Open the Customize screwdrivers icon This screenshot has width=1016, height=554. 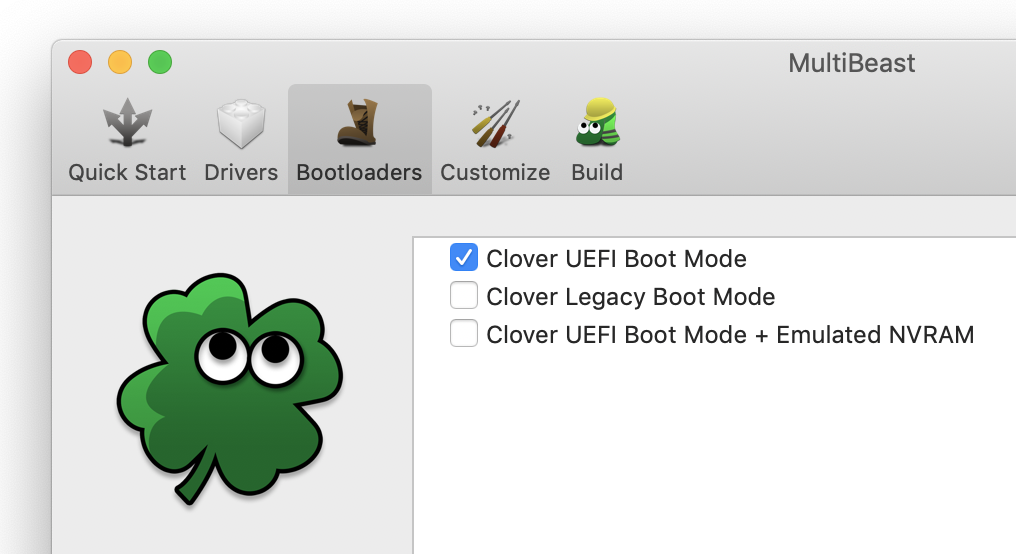pos(496,123)
